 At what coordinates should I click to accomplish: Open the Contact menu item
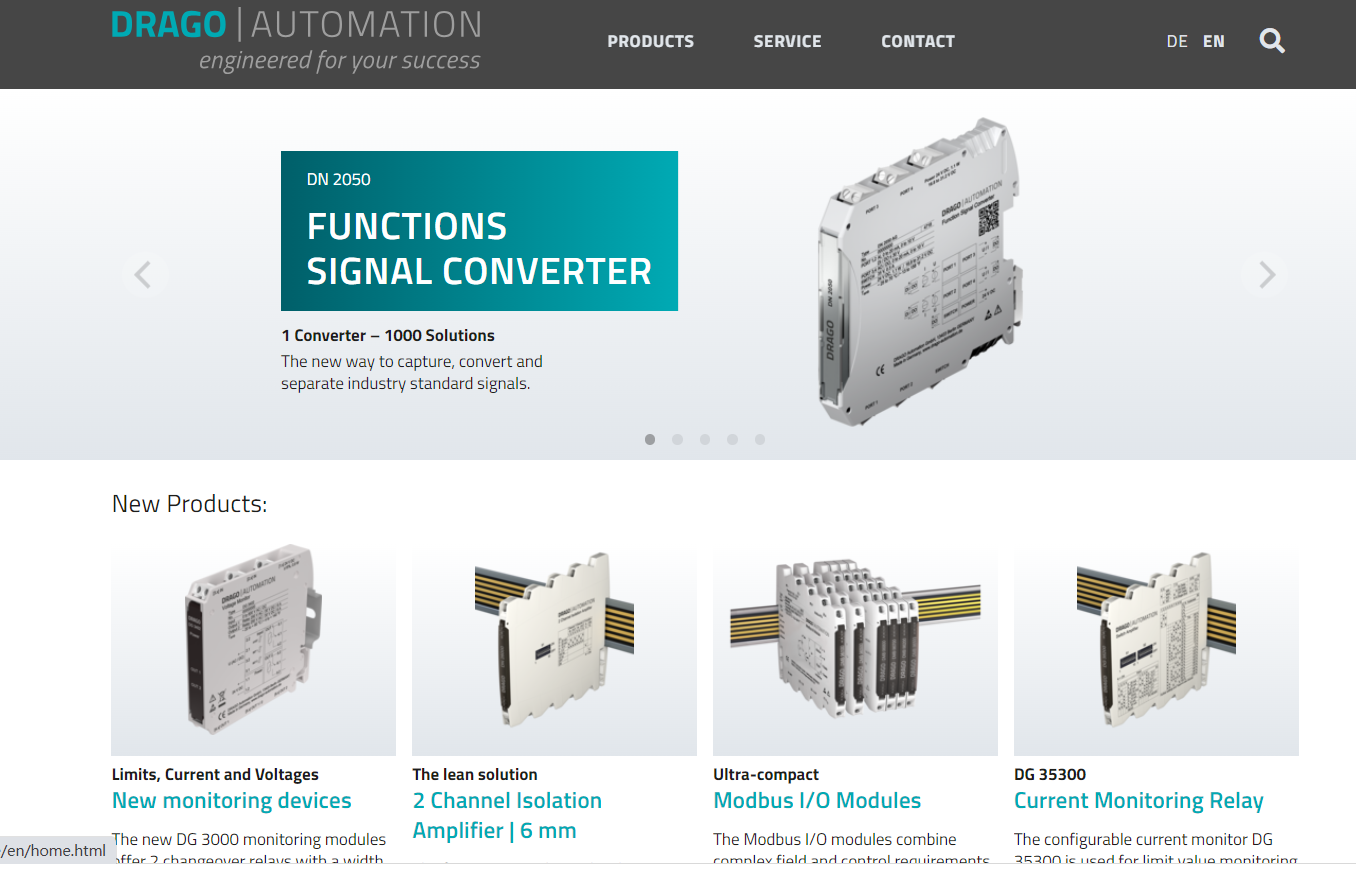click(918, 41)
